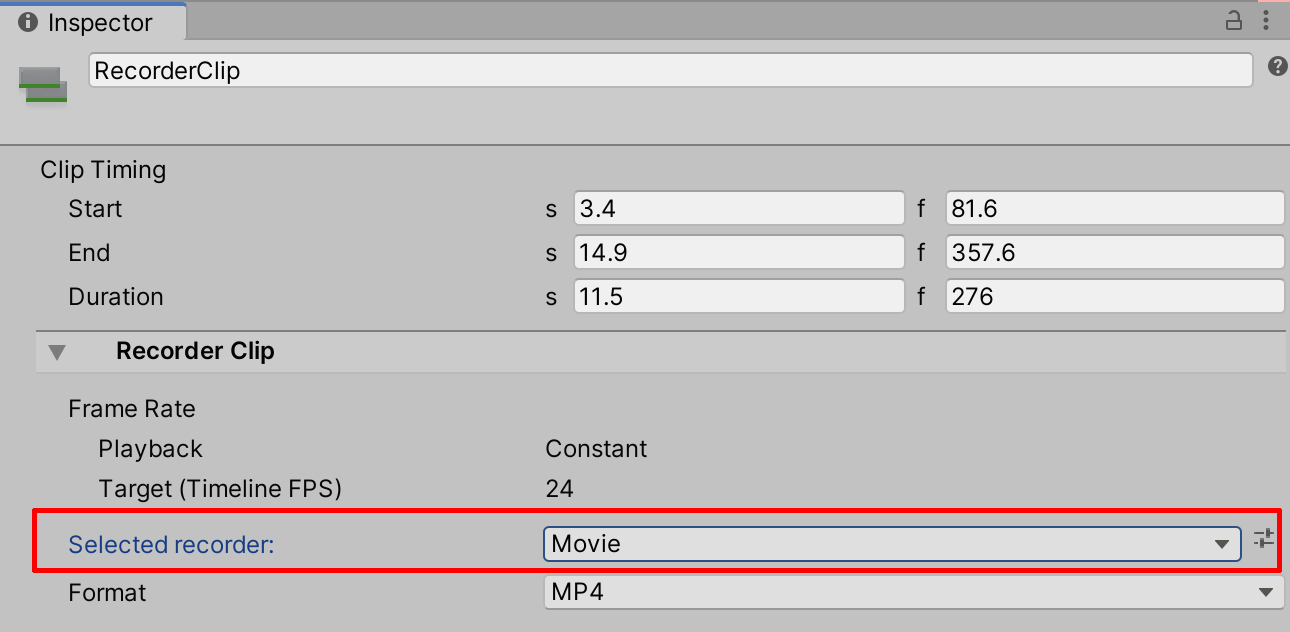Click the Duration seconds field
The image size is (1290, 632).
pos(739,297)
